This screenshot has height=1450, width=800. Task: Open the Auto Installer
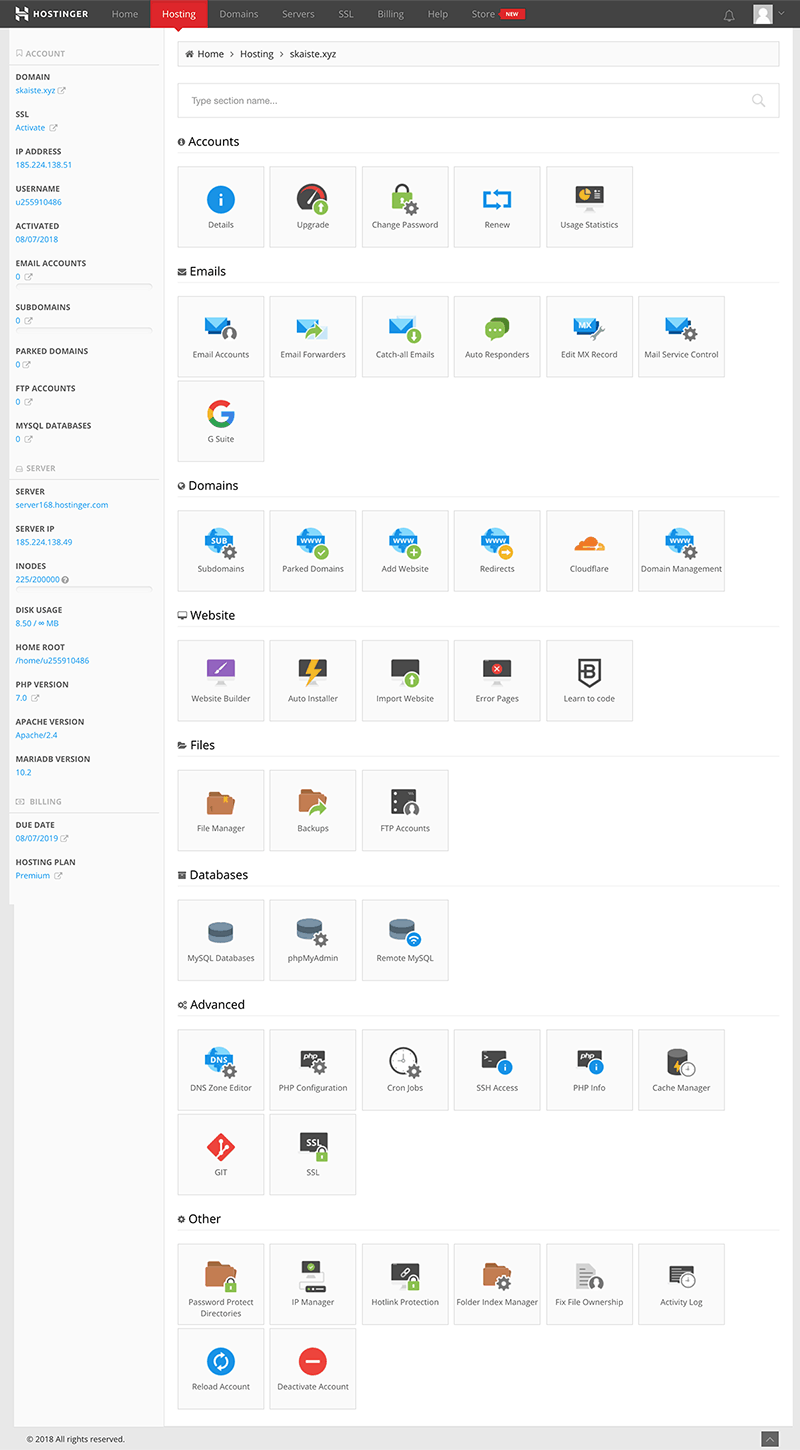[313, 681]
